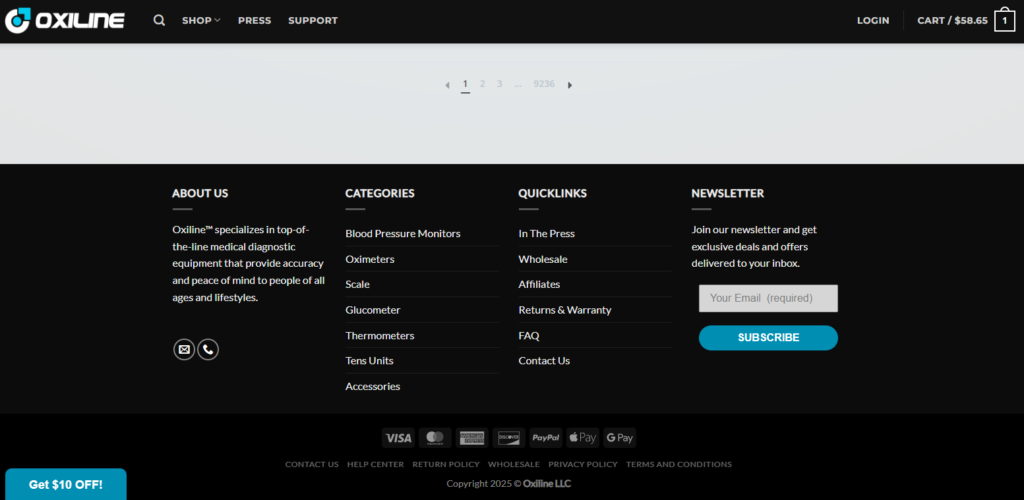
Task: Click the ABOUT US heading
Action: (200, 193)
